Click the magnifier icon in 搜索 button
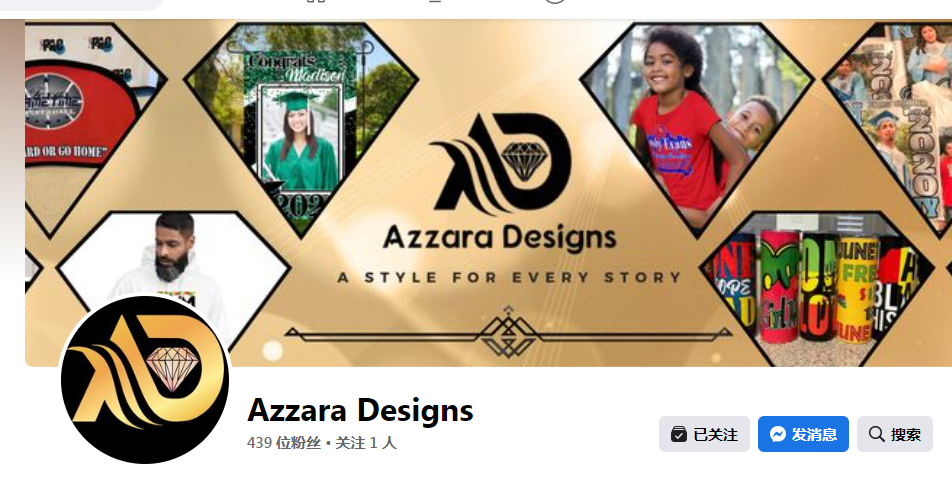Screen dimensions: 952x477 [876, 434]
